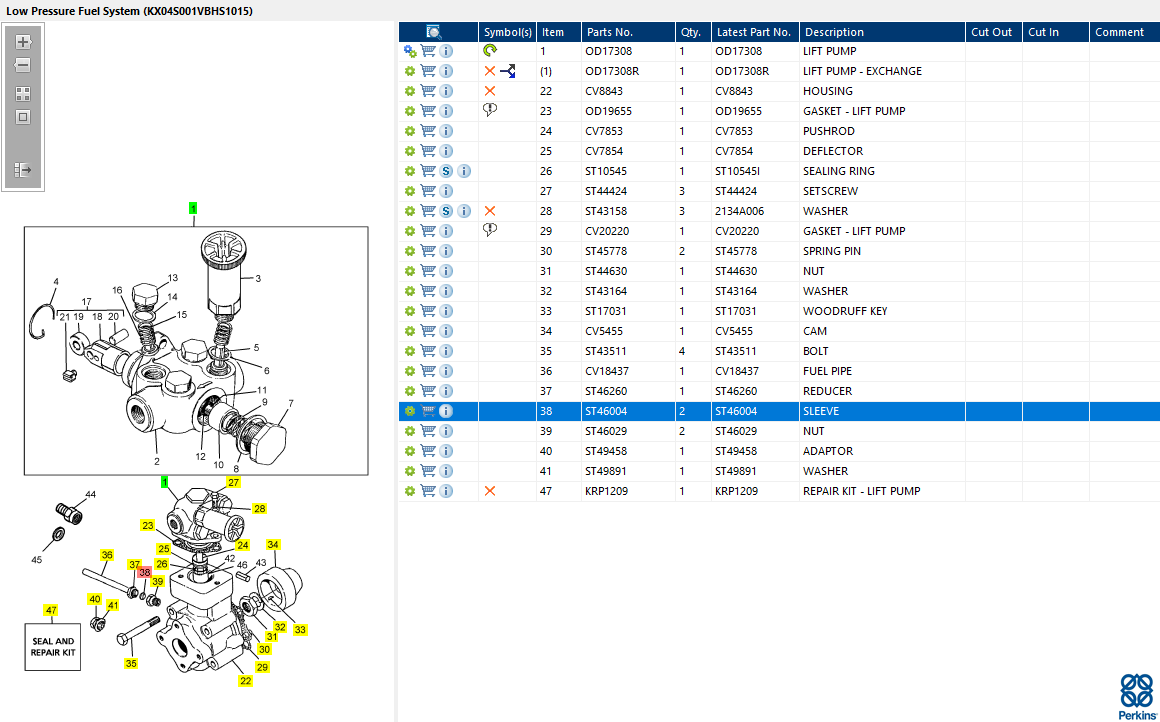1160x722 pixels.
Task: Click the blue S icon on WASHER ST43158 row
Action: click(446, 211)
